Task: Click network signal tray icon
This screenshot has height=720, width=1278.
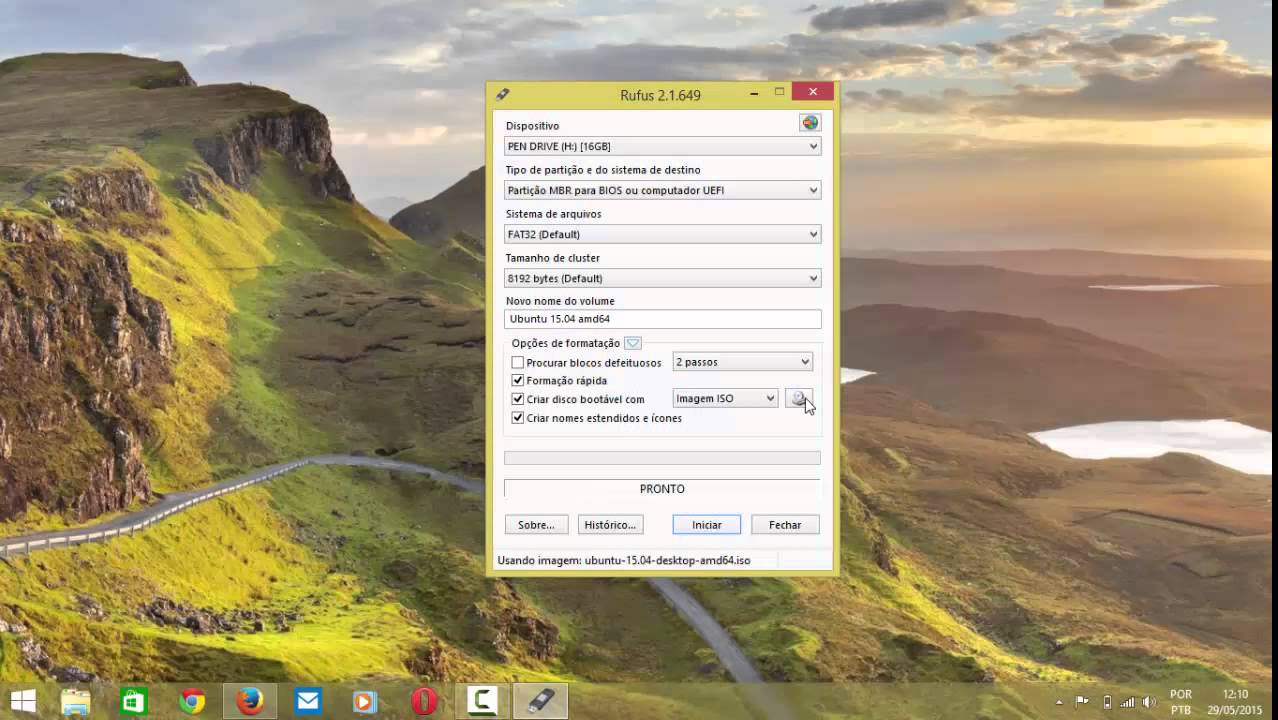Action: point(1128,702)
